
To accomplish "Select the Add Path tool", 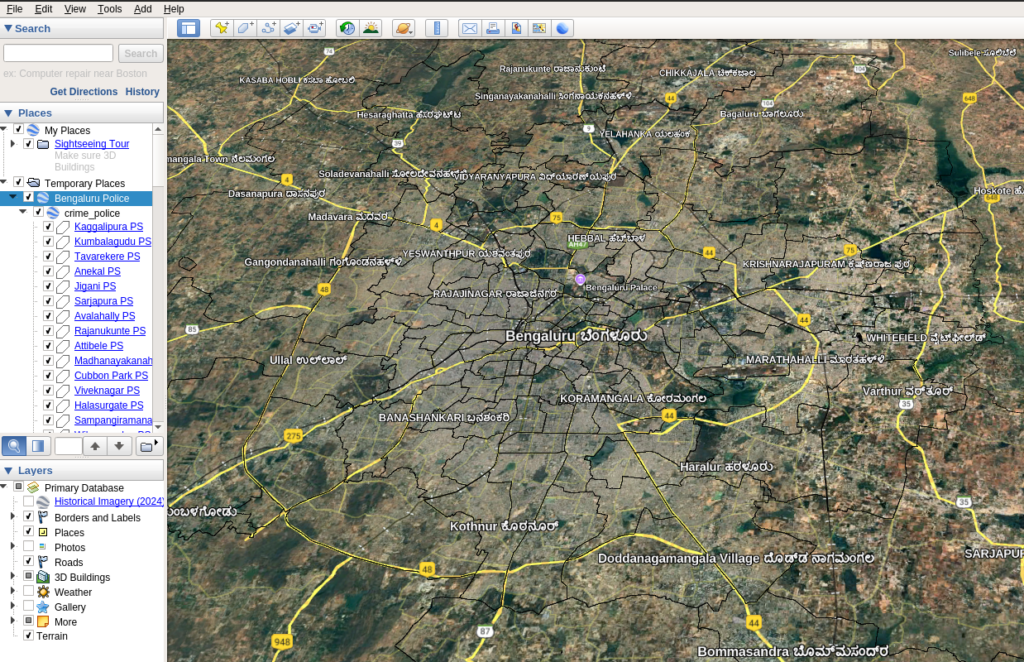I will point(268,28).
